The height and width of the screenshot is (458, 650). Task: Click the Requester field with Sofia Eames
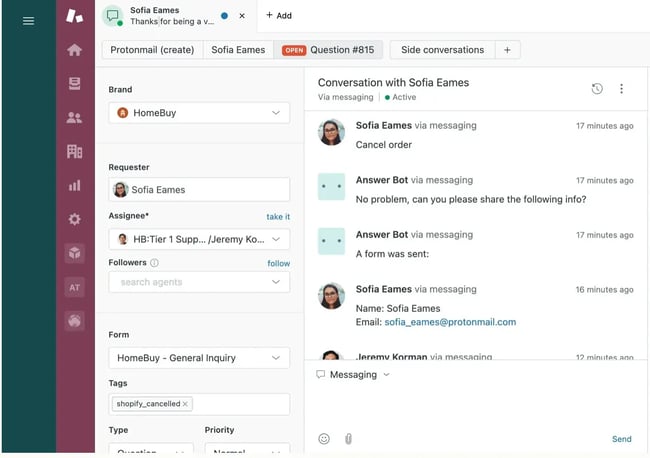pos(199,189)
